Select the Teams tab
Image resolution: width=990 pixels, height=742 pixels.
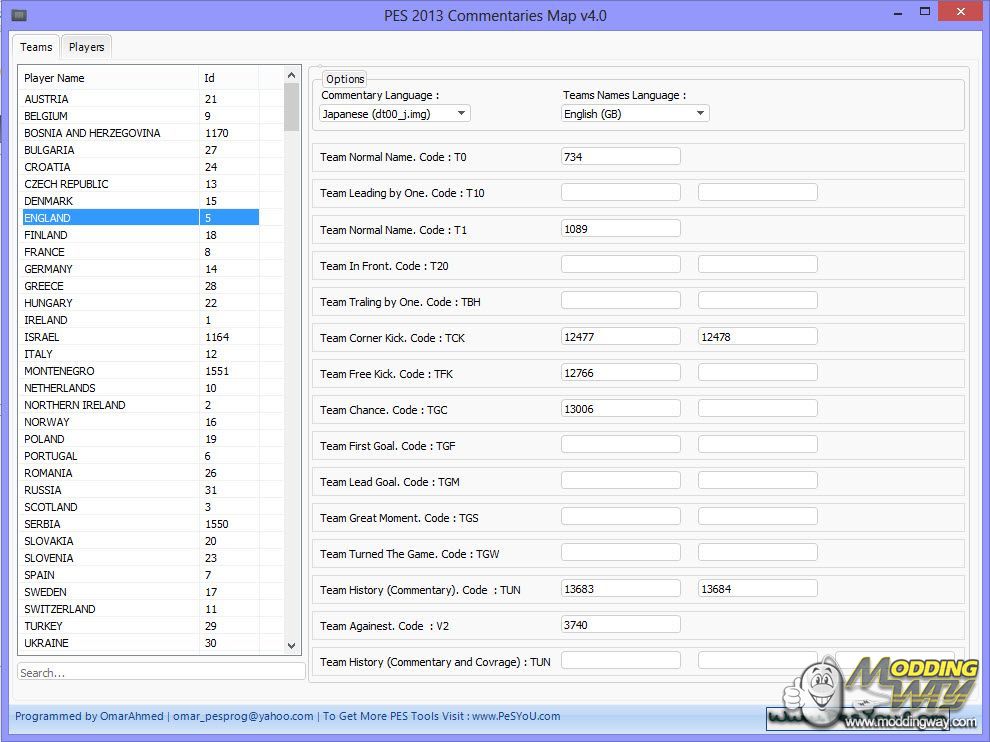pos(36,47)
